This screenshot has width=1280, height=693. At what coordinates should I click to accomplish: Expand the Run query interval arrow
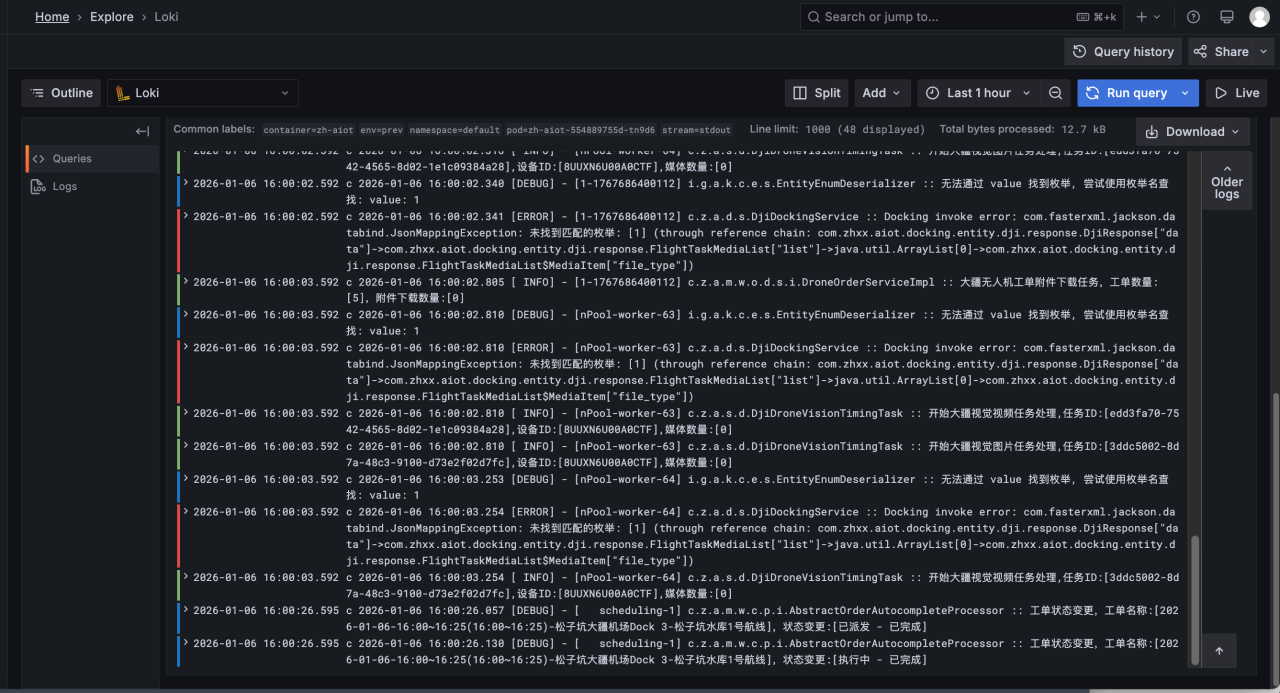point(1186,93)
